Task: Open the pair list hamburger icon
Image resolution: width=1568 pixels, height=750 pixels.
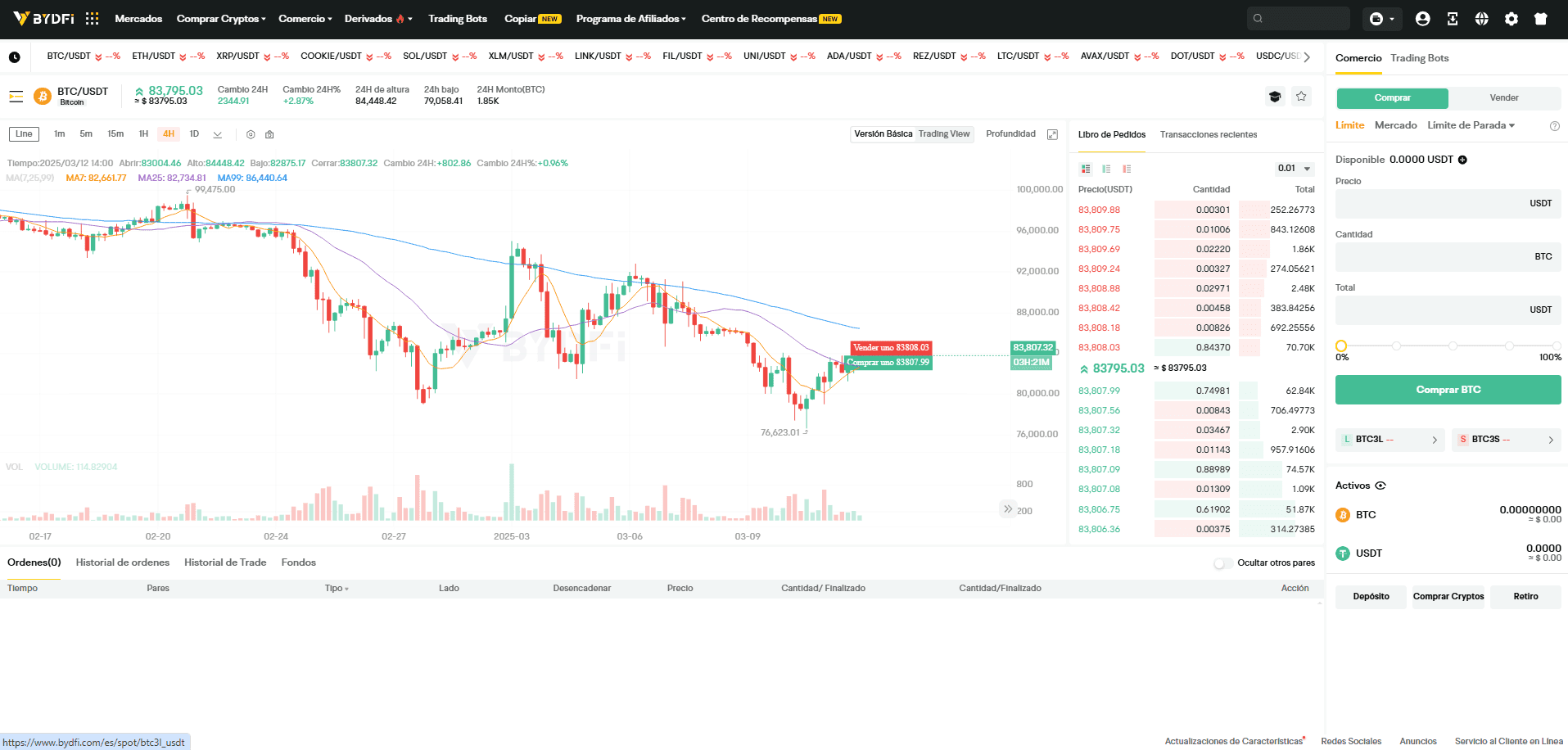Action: (16, 97)
